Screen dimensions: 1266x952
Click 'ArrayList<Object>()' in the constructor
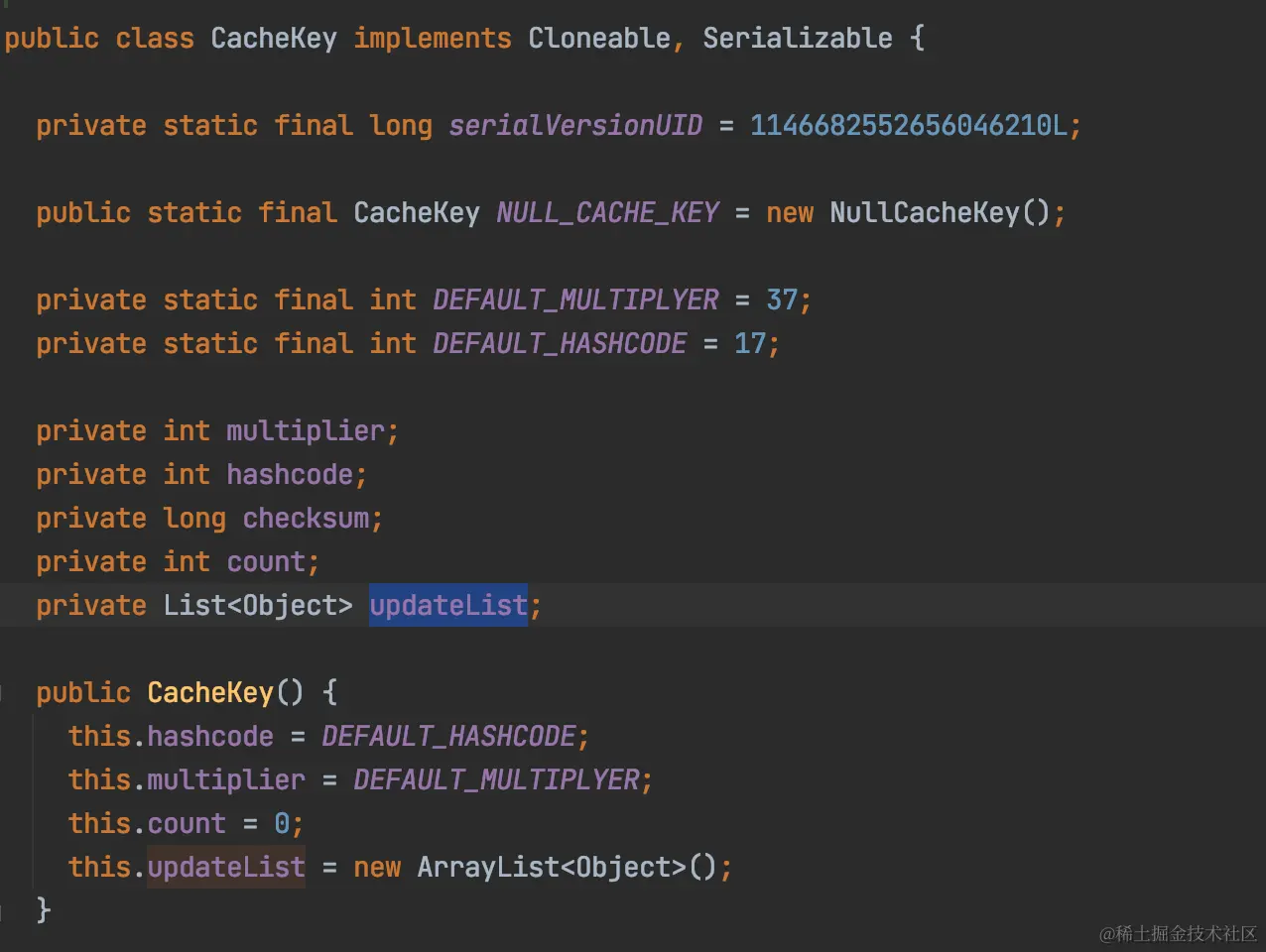click(568, 868)
